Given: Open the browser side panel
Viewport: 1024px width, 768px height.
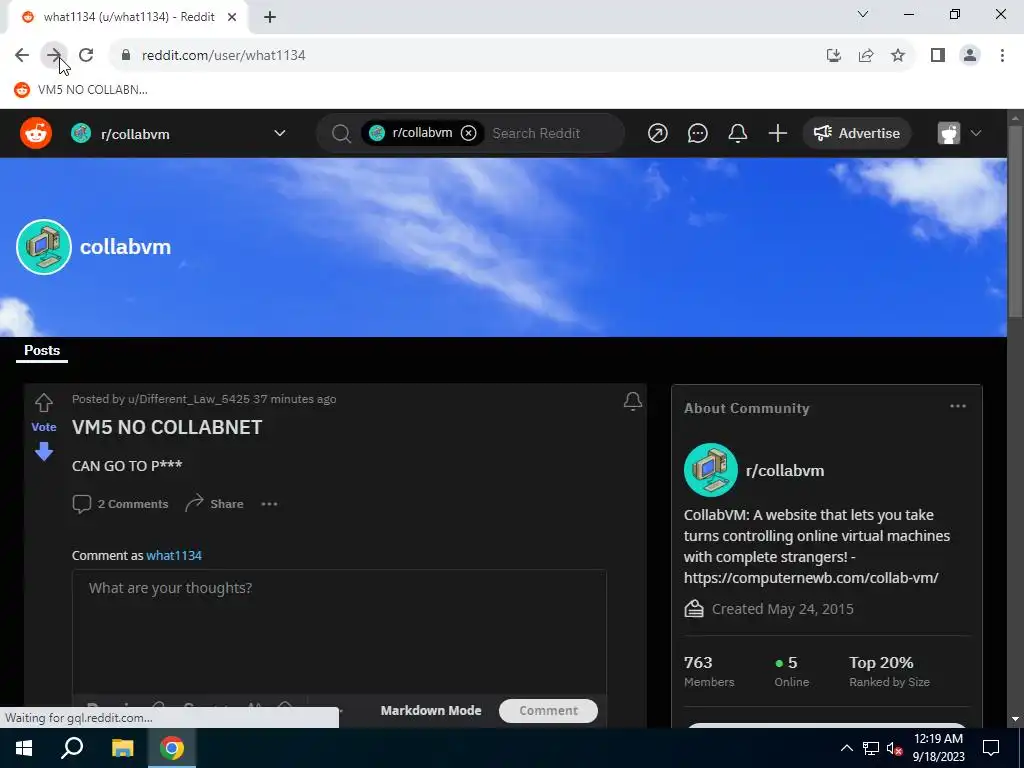Looking at the screenshot, I should point(938,55).
